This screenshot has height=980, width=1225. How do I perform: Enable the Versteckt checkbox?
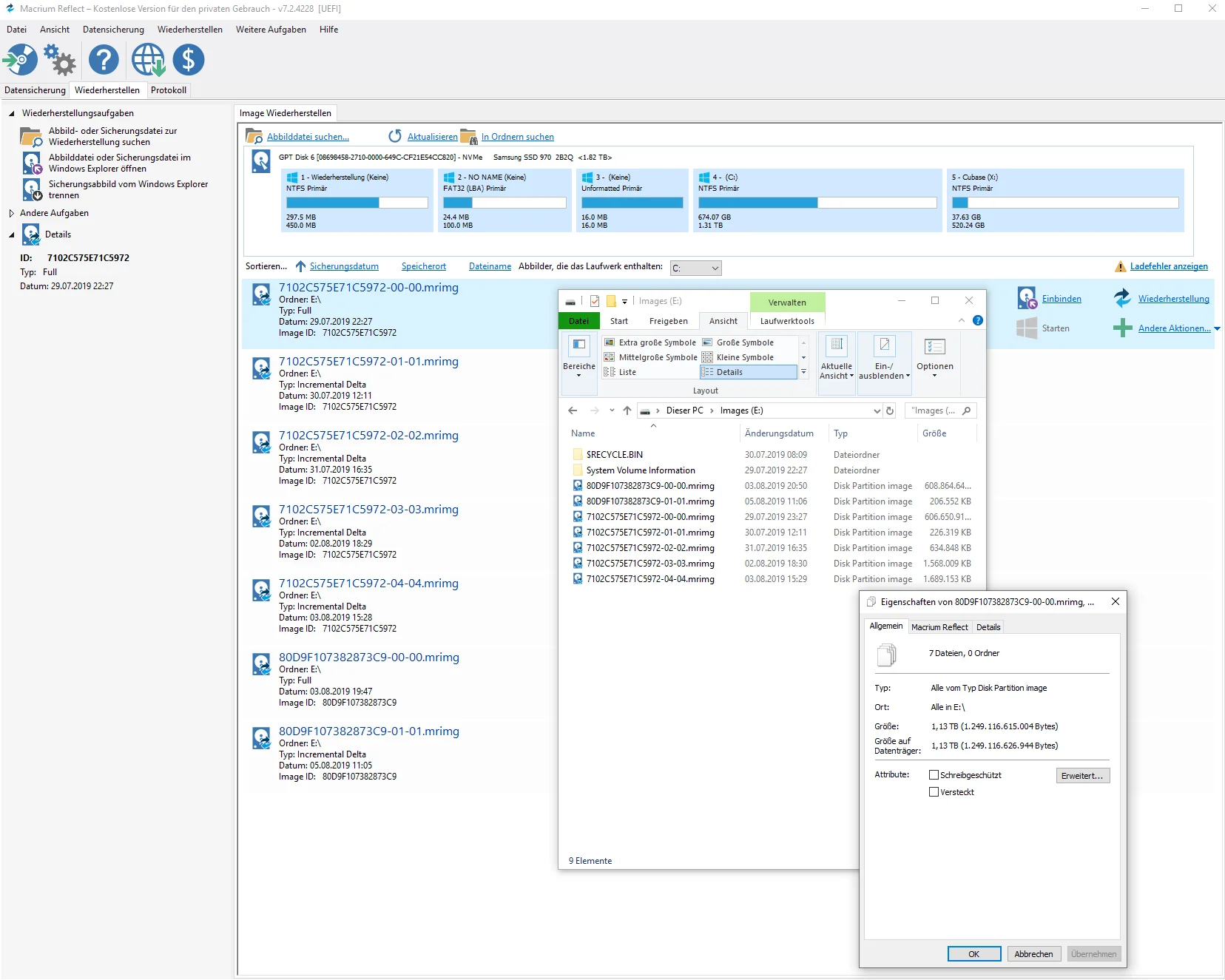click(934, 792)
